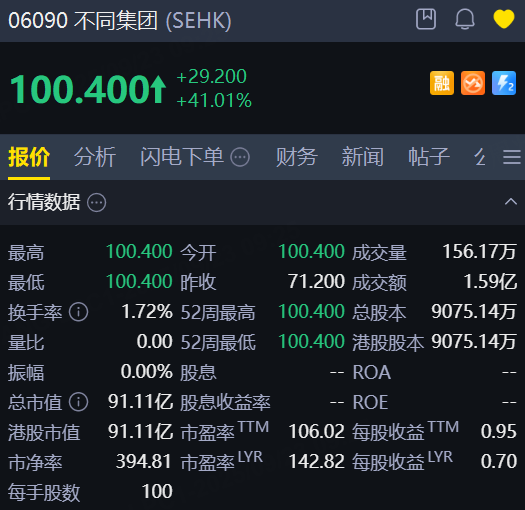This screenshot has width=525, height=510.
Task: Click the 52周最高 label
Action: pos(218,313)
